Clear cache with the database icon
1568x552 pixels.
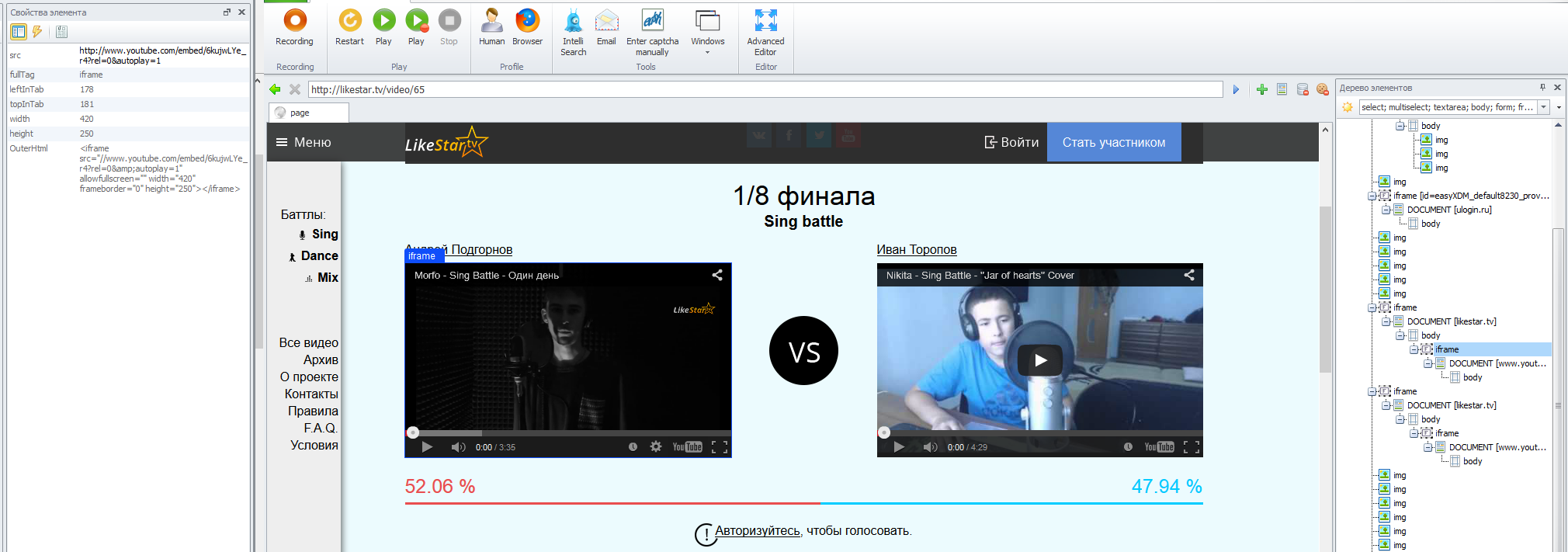pos(1303,89)
